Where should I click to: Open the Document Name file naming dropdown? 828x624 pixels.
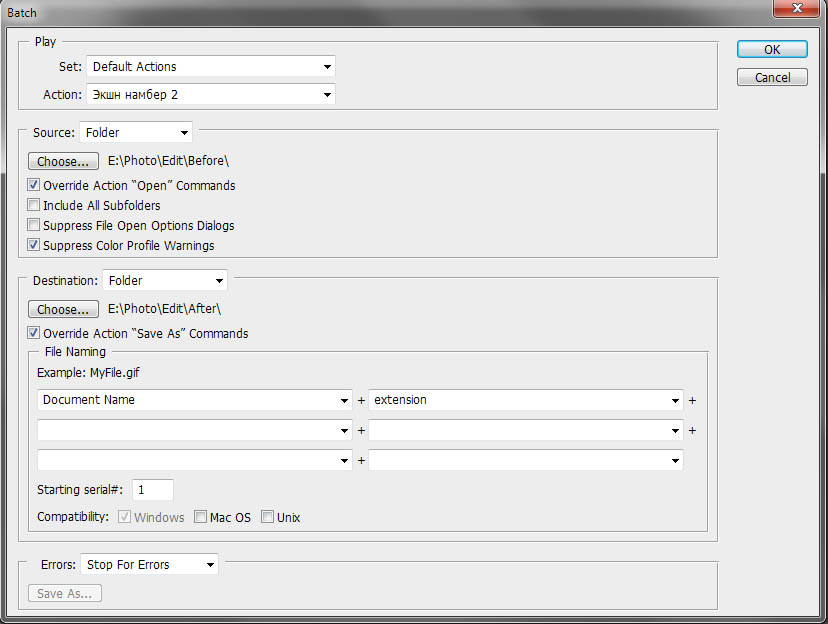coord(195,400)
